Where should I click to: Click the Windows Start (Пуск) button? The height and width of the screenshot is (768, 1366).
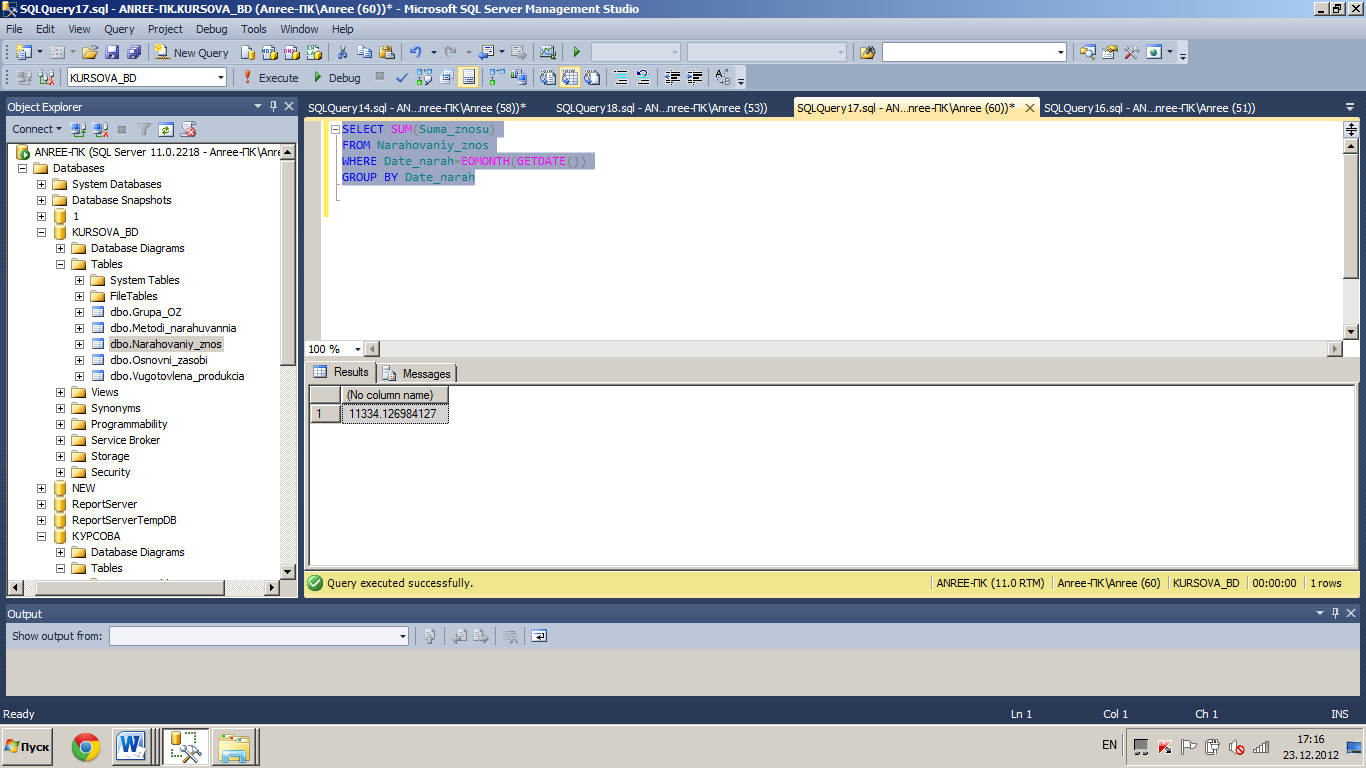coord(27,746)
